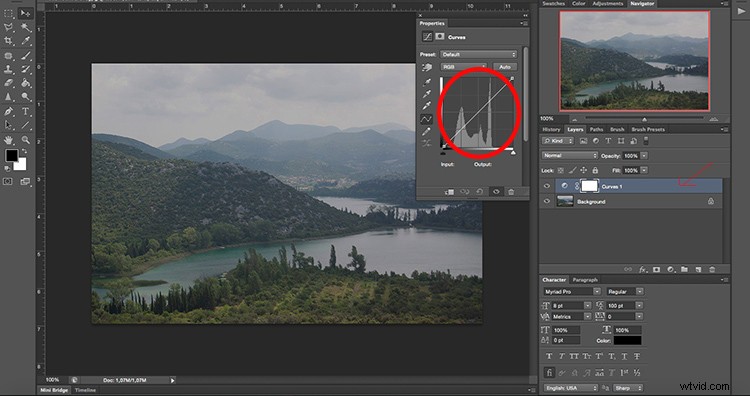Open the English: USA language dropdown

point(571,388)
